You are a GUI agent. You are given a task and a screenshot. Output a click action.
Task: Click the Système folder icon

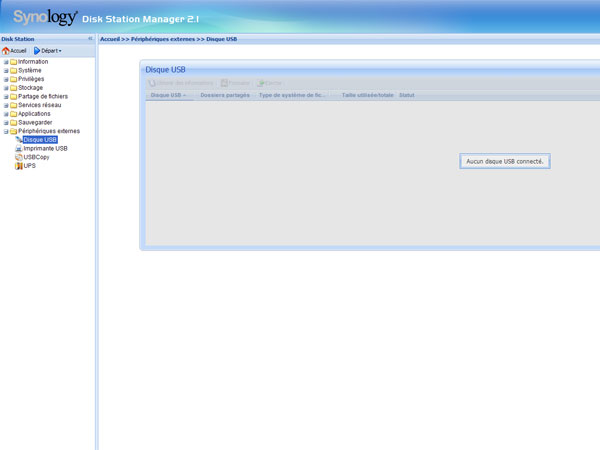pos(13,70)
